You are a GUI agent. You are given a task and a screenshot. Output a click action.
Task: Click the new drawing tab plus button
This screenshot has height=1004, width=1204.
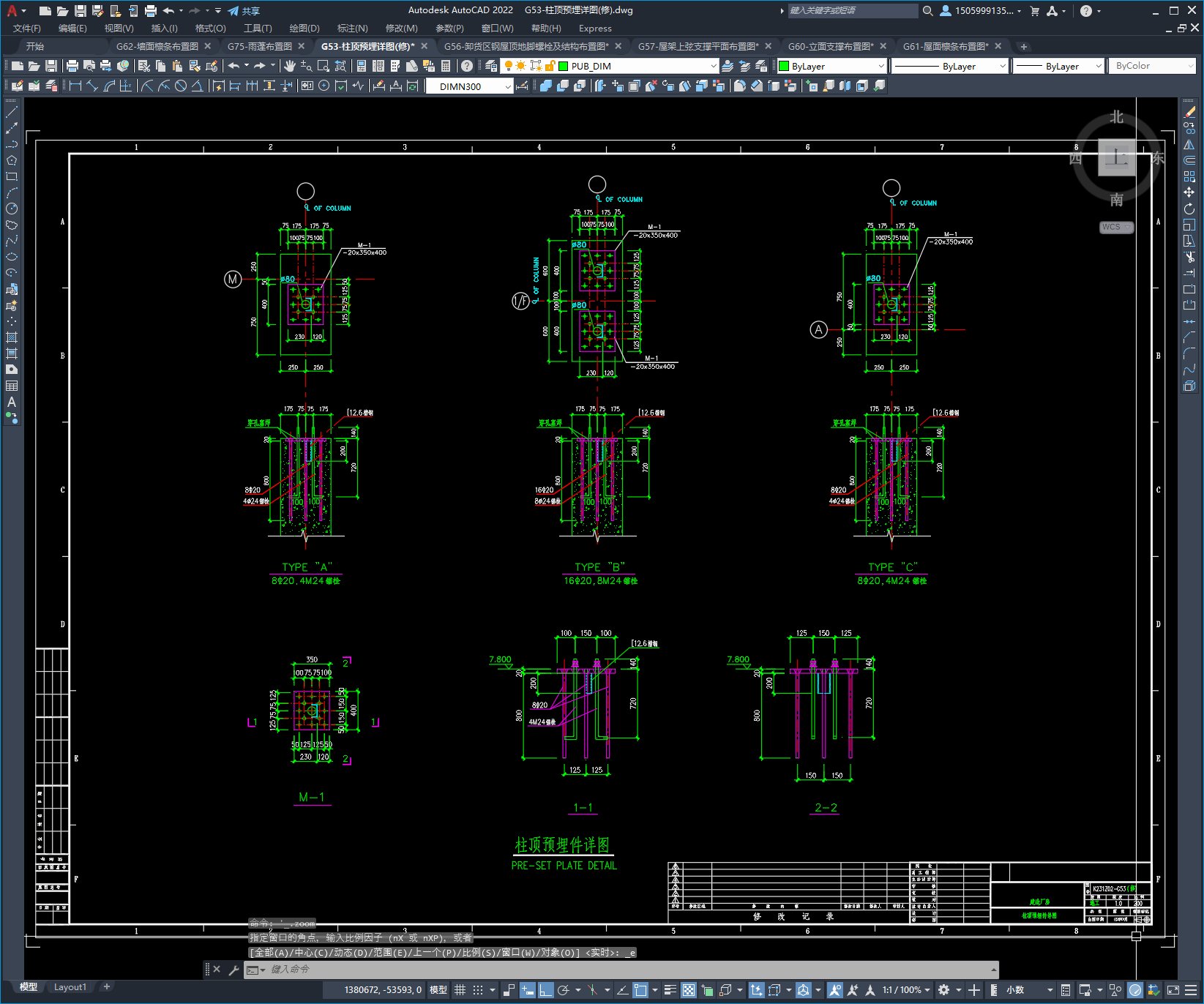point(1024,46)
